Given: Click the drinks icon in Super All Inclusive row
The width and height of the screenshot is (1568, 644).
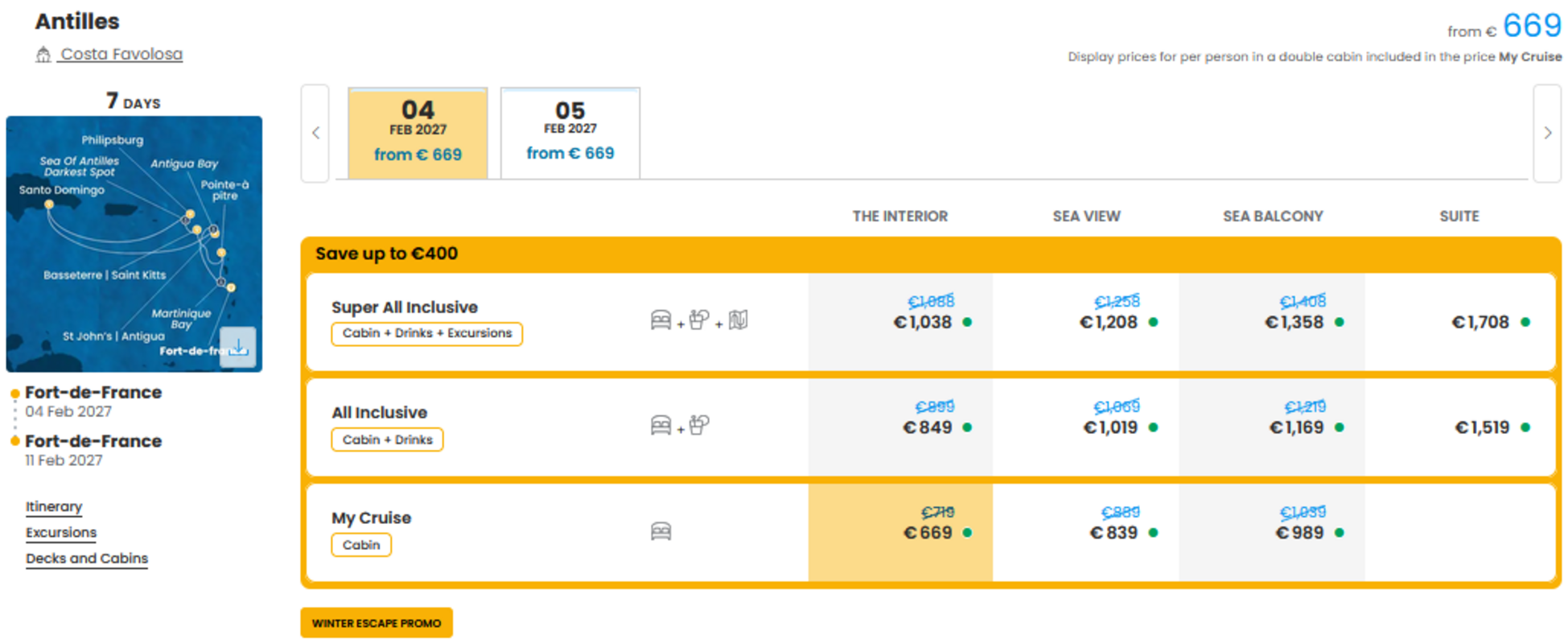Looking at the screenshot, I should point(699,320).
